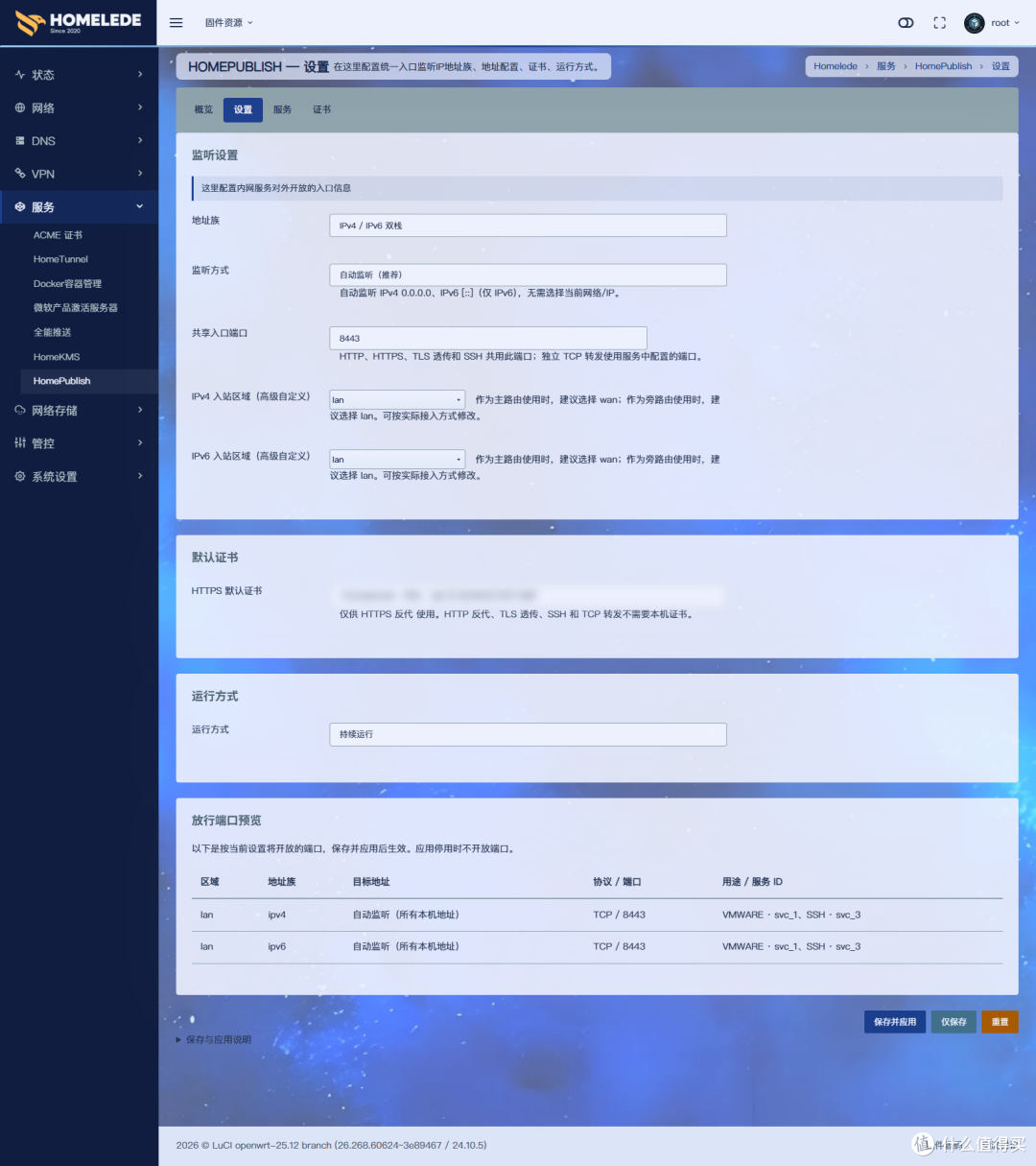Open HomeTunnel in the sidebar
Image resolution: width=1036 pixels, height=1166 pixels.
coord(60,259)
